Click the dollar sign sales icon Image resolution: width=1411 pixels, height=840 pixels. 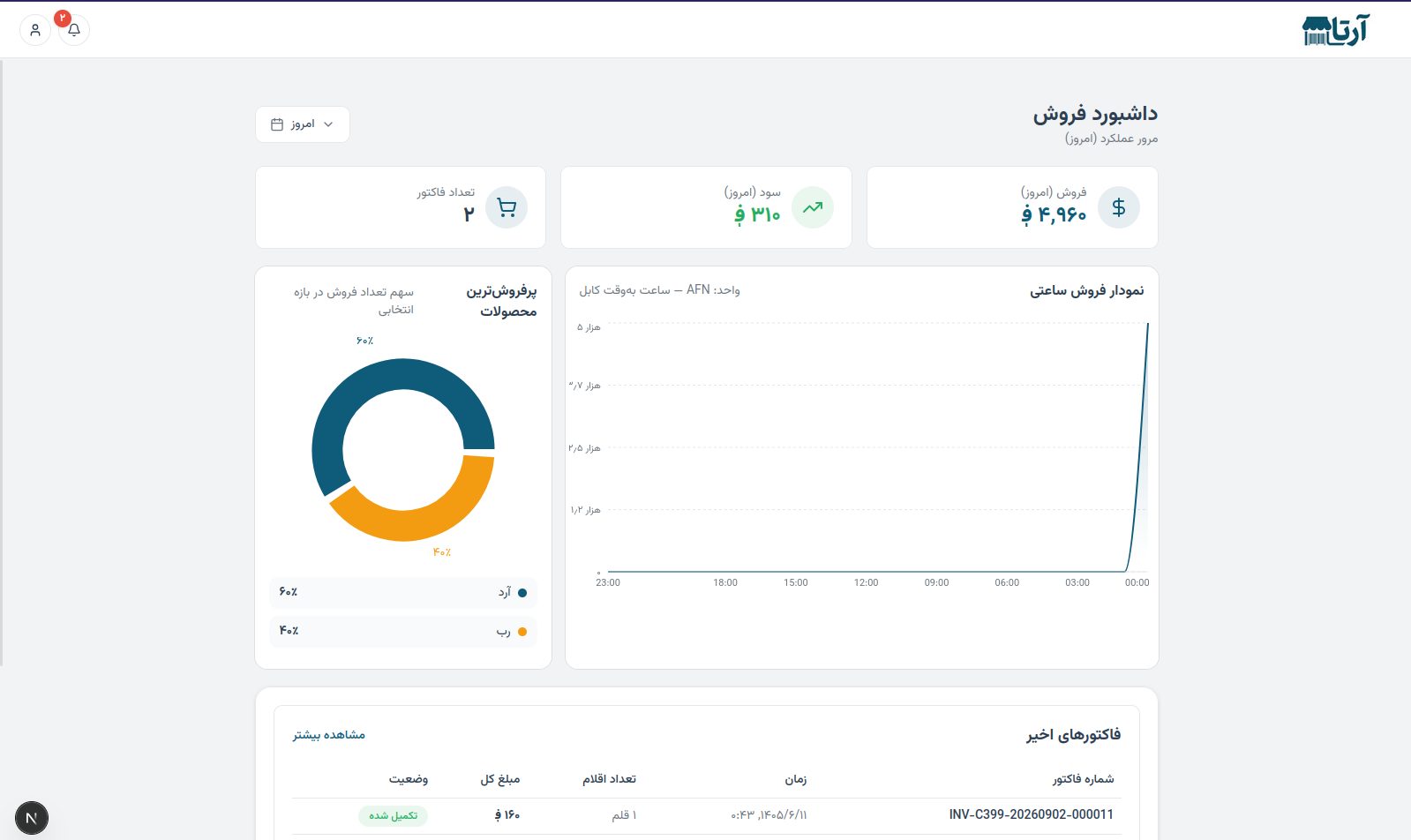click(1119, 207)
